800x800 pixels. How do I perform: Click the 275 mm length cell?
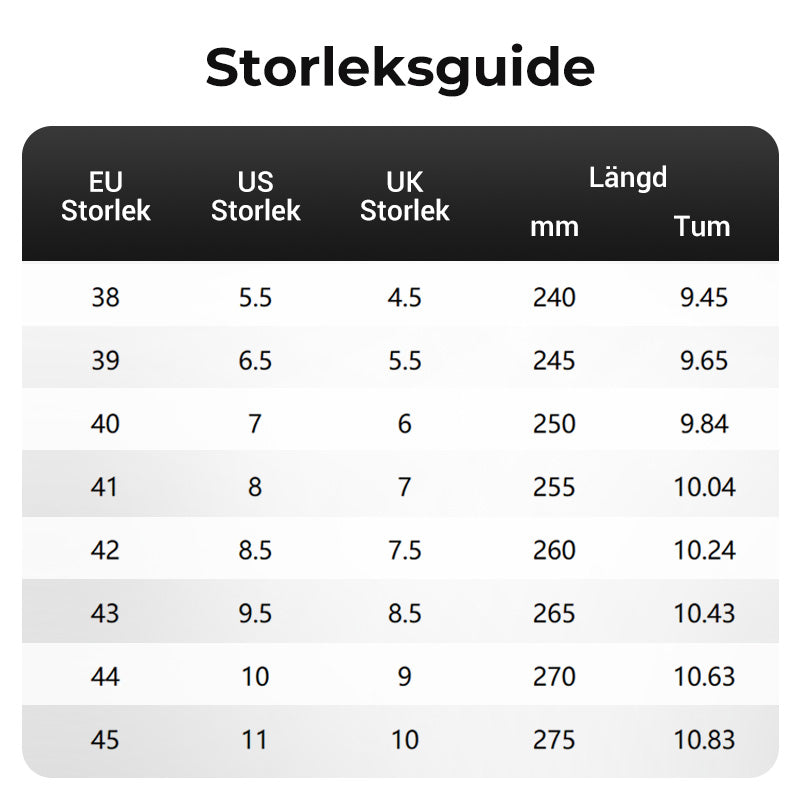tap(554, 740)
